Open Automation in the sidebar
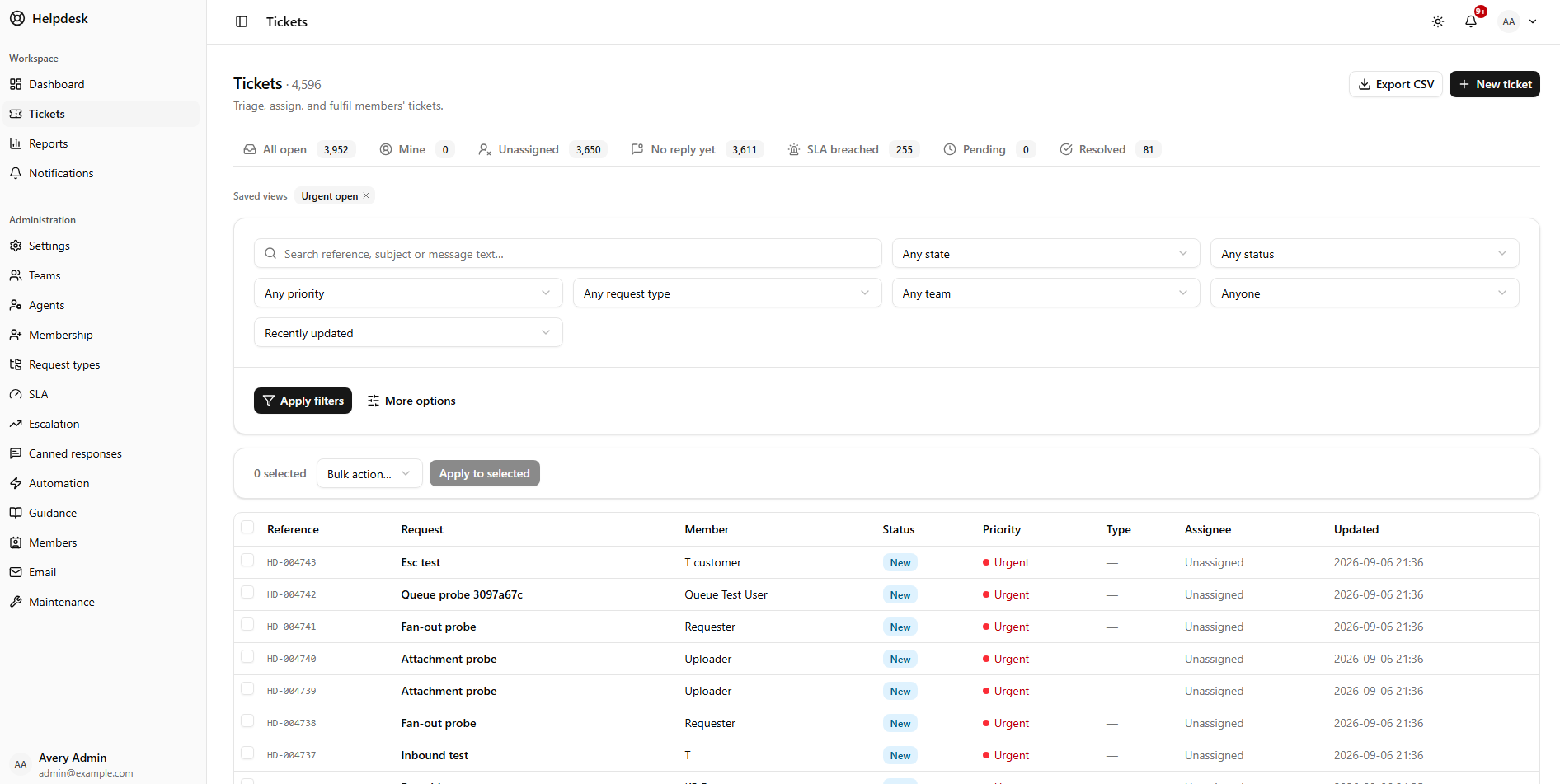This screenshot has width=1560, height=784. click(100, 483)
